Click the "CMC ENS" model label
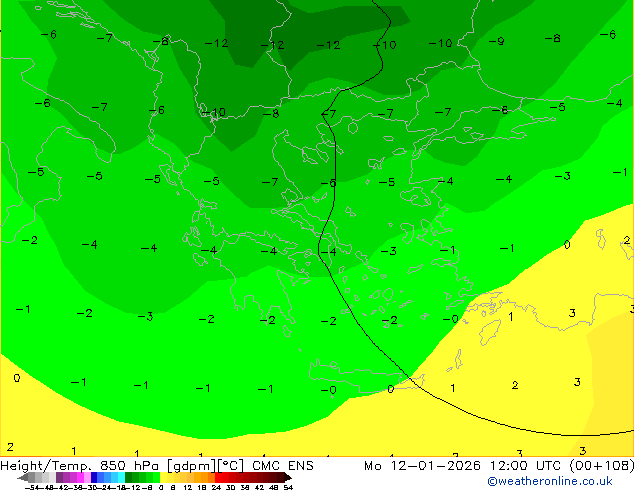The width and height of the screenshot is (634, 490). pos(283,466)
